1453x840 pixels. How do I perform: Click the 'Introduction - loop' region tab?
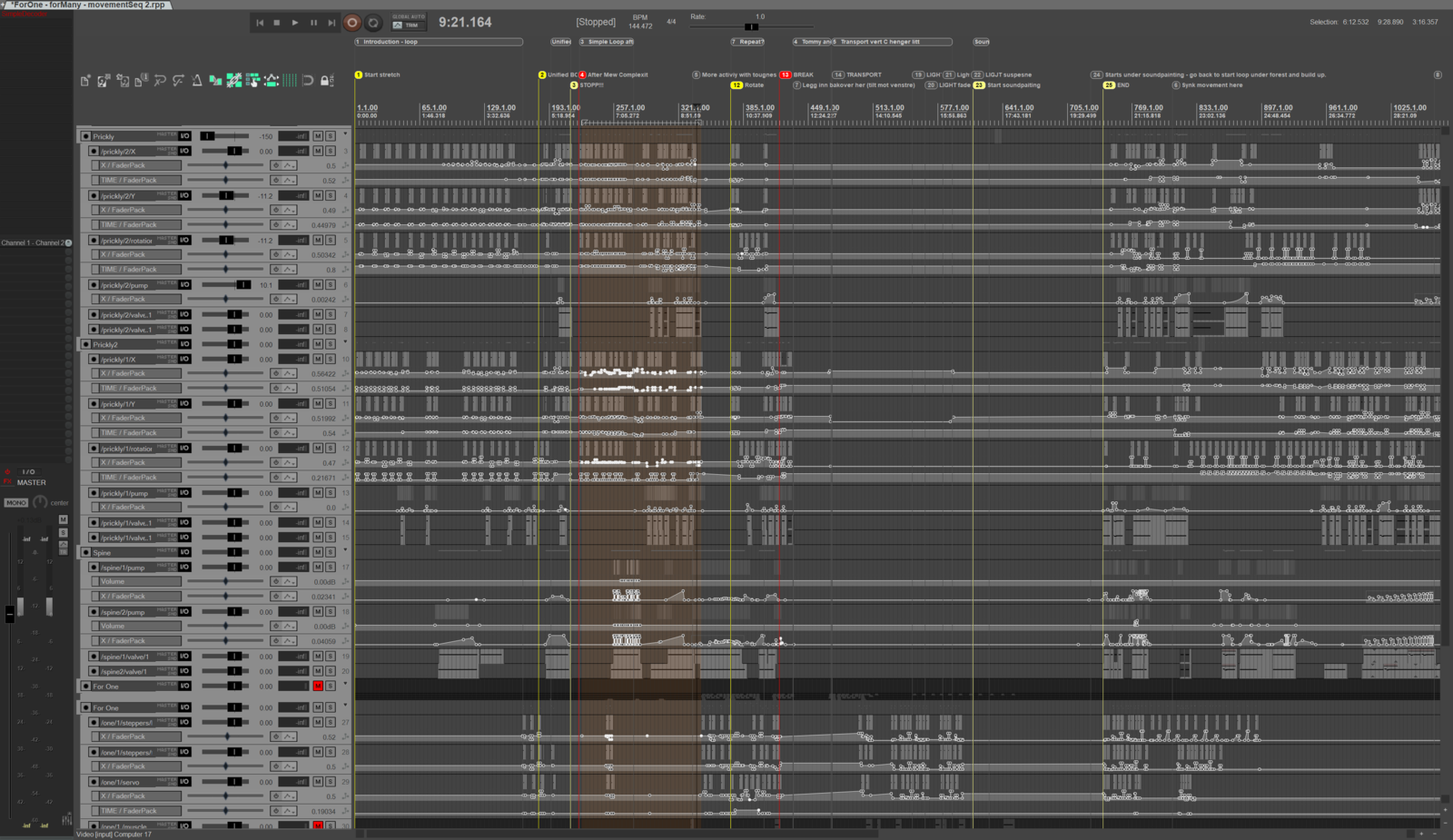(438, 42)
